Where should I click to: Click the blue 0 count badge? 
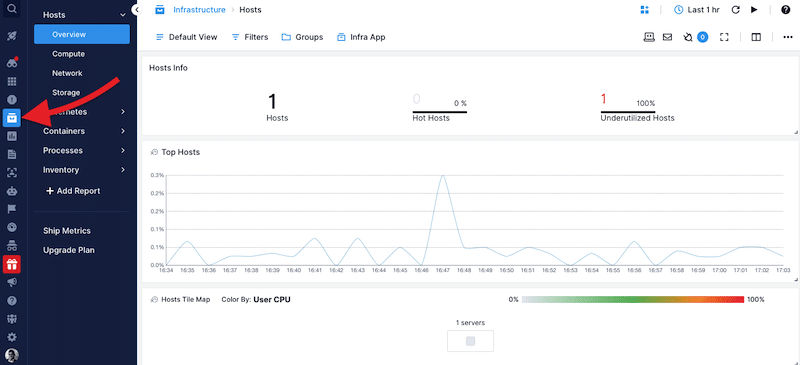(703, 37)
